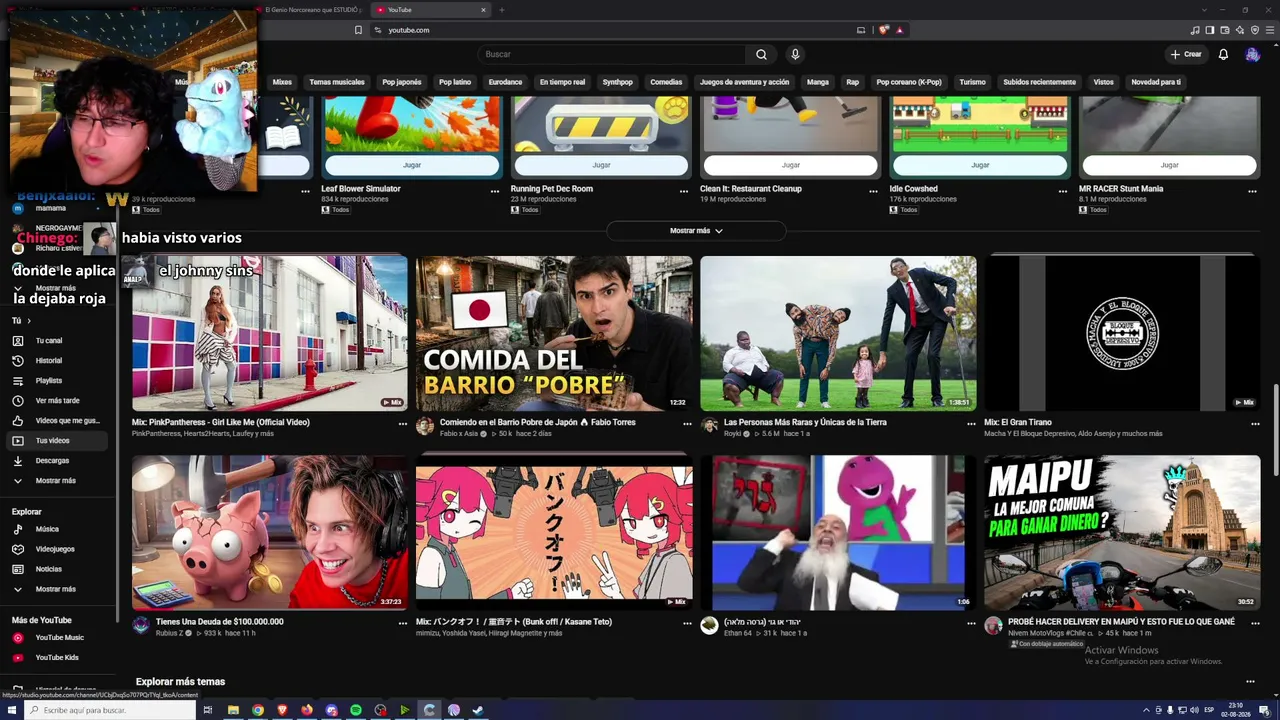This screenshot has width=1280, height=720.
Task: Expand the Tú section chevron
Action: click(x=28, y=321)
